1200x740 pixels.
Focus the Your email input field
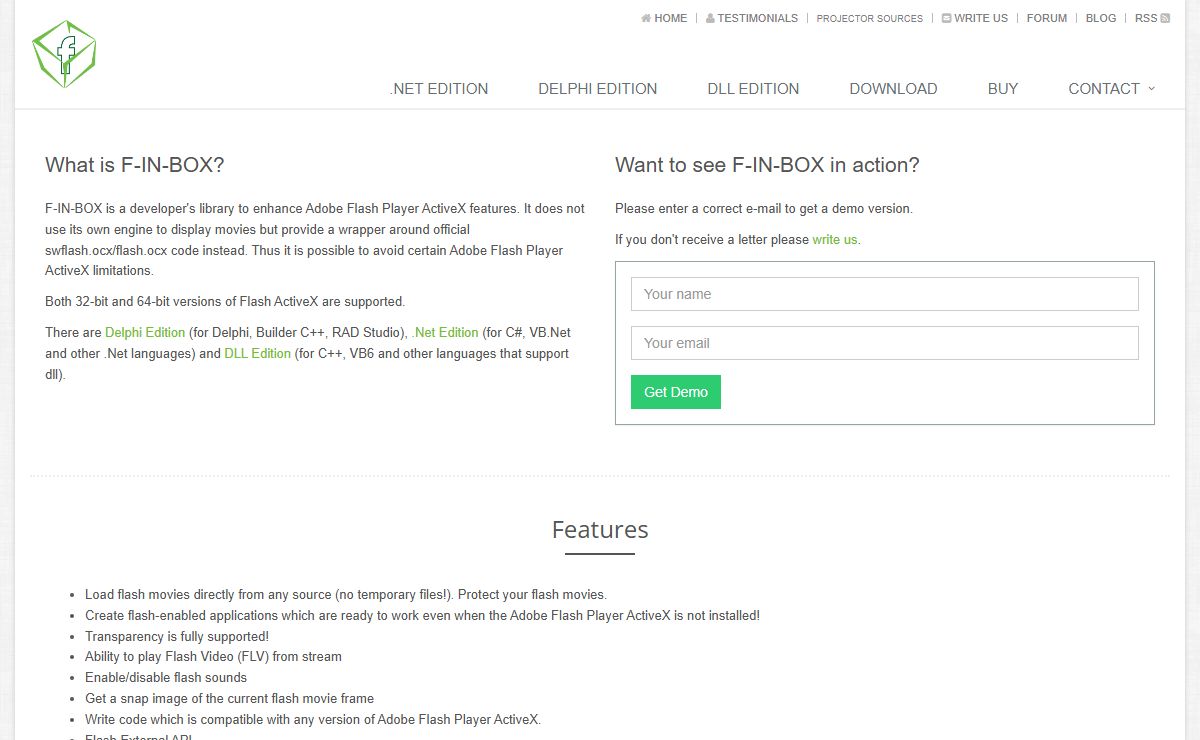click(885, 343)
